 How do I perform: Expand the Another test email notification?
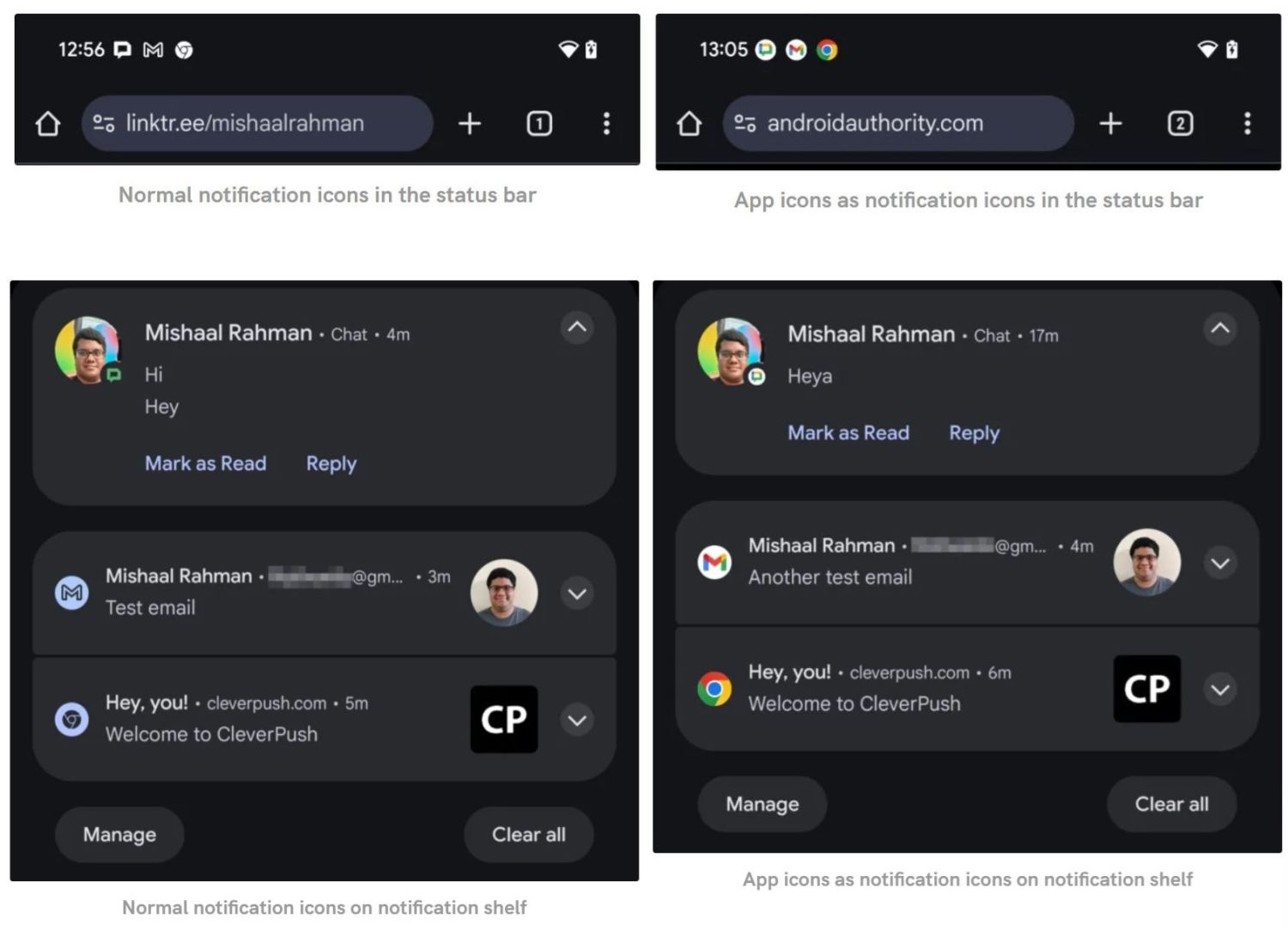click(1219, 563)
